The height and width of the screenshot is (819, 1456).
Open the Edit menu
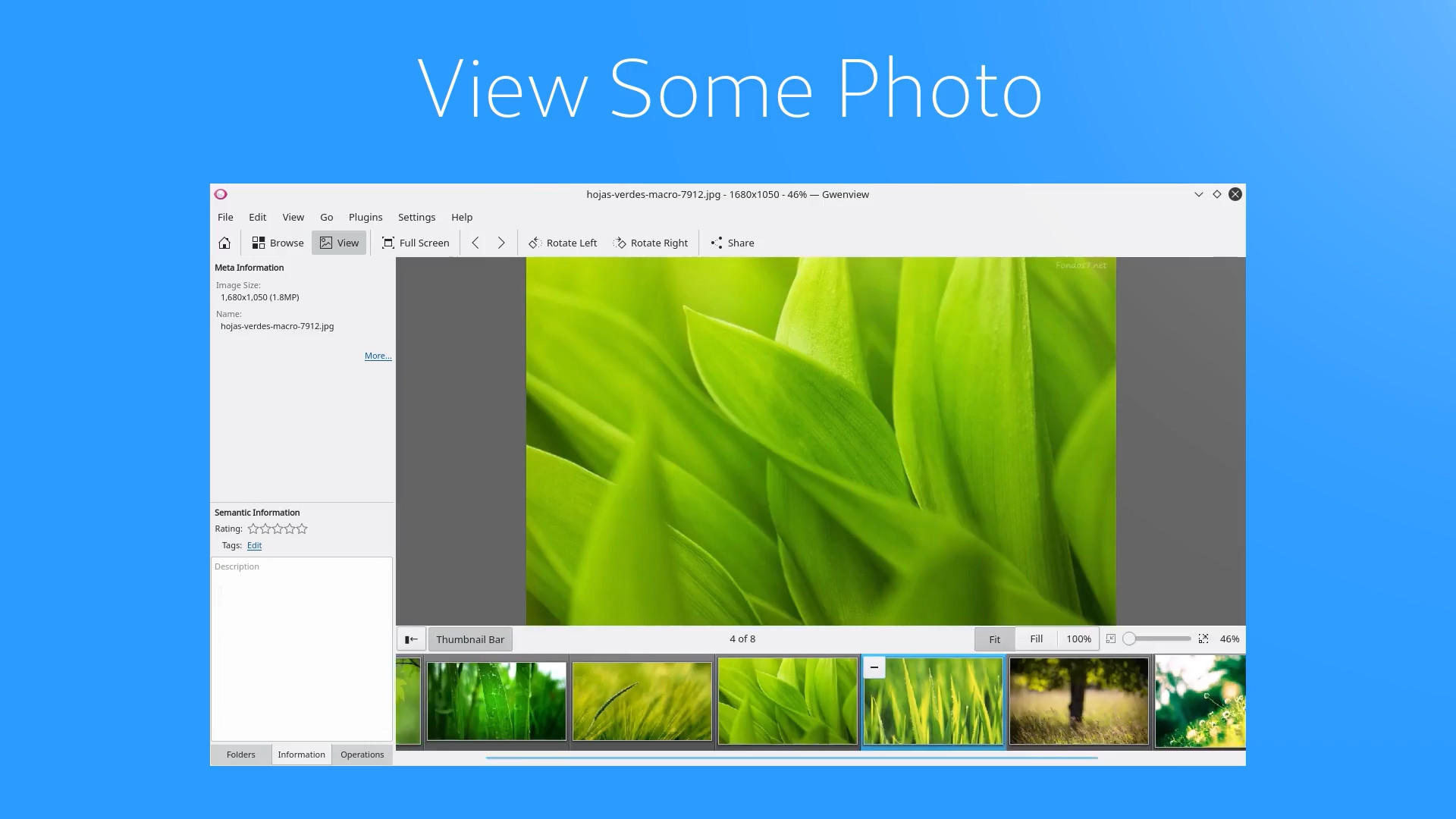coord(257,217)
